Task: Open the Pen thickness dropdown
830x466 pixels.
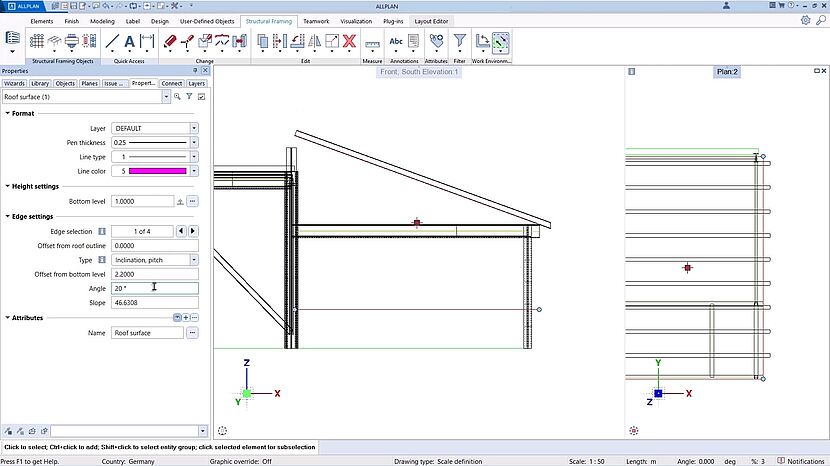Action: pyautogui.click(x=193, y=143)
